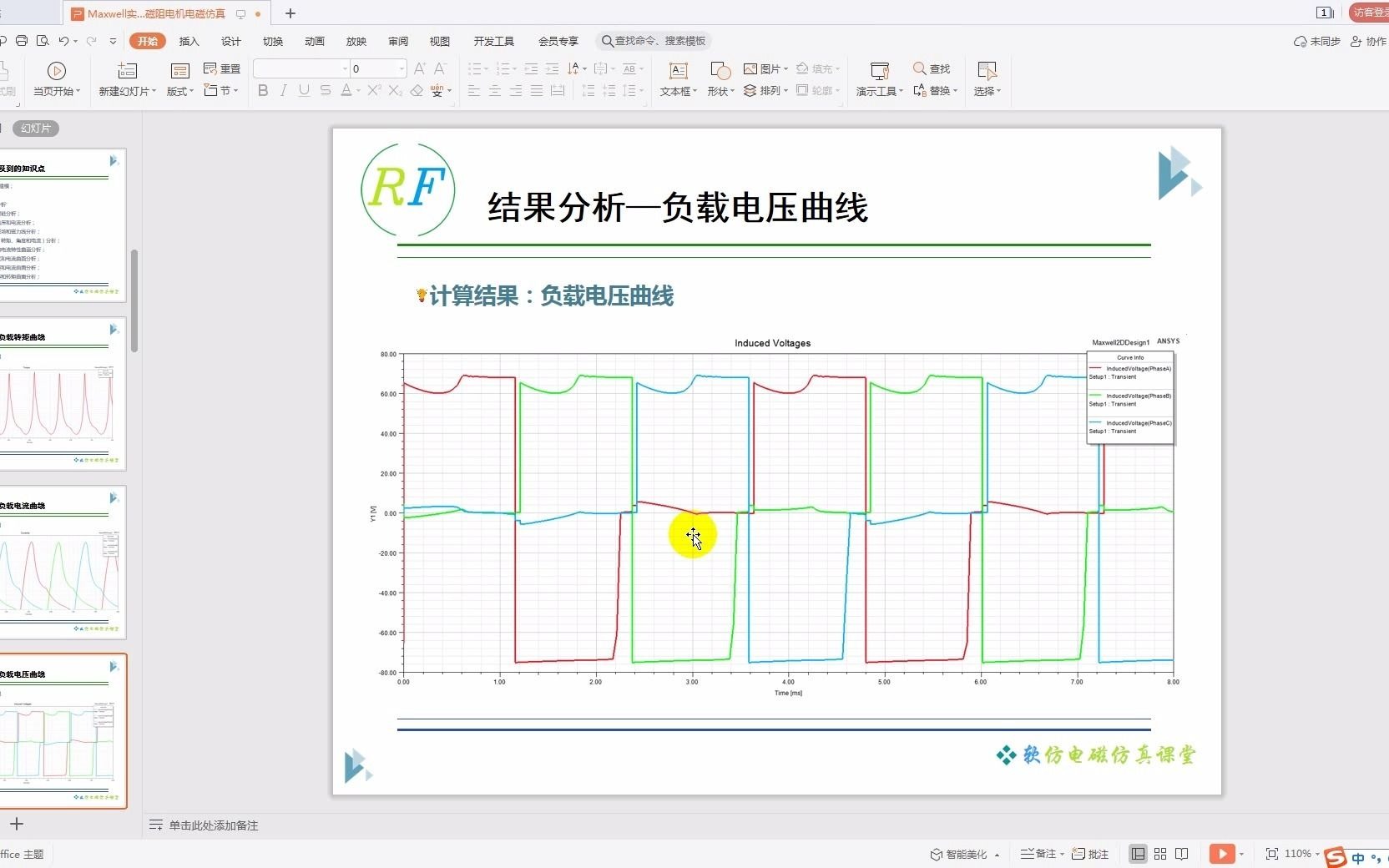Toggle superscript formatting
This screenshot has height=868, width=1389.
(x=374, y=90)
